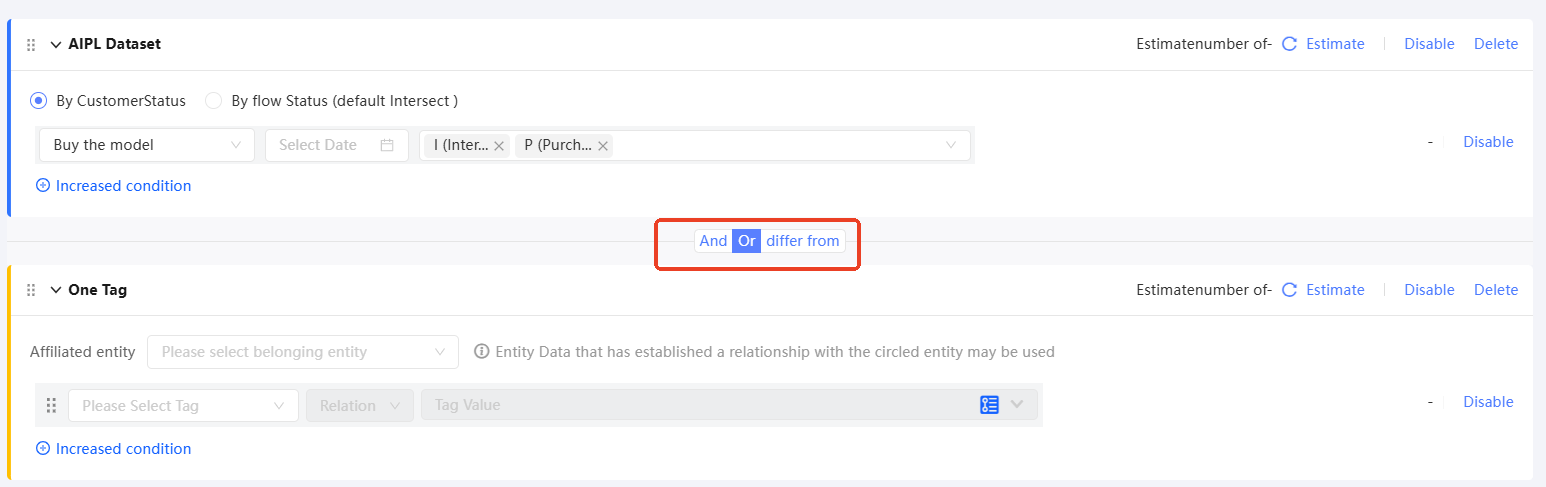Click refresh Estimate icon for One Tag
Viewport: 1546px width, 487px height.
[1289, 290]
